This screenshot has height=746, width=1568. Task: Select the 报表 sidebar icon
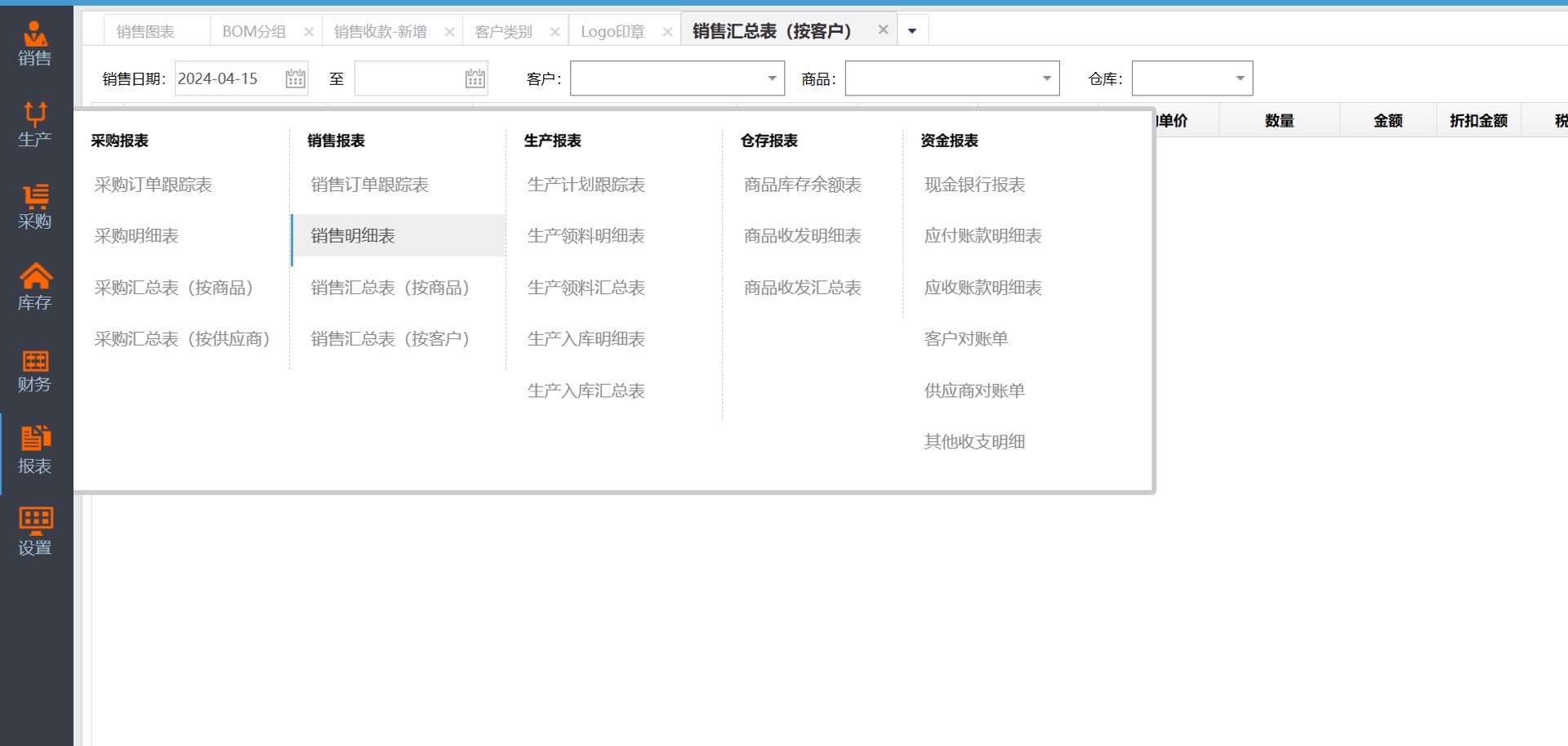(x=35, y=451)
